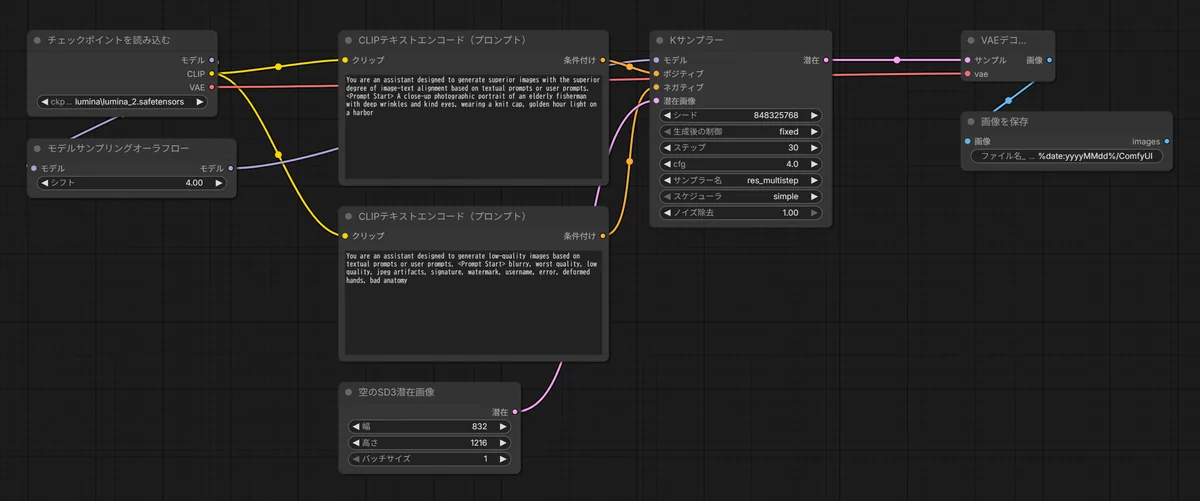Decrease cfg value with its left arrow
The width and height of the screenshot is (1200, 501).
(x=668, y=164)
